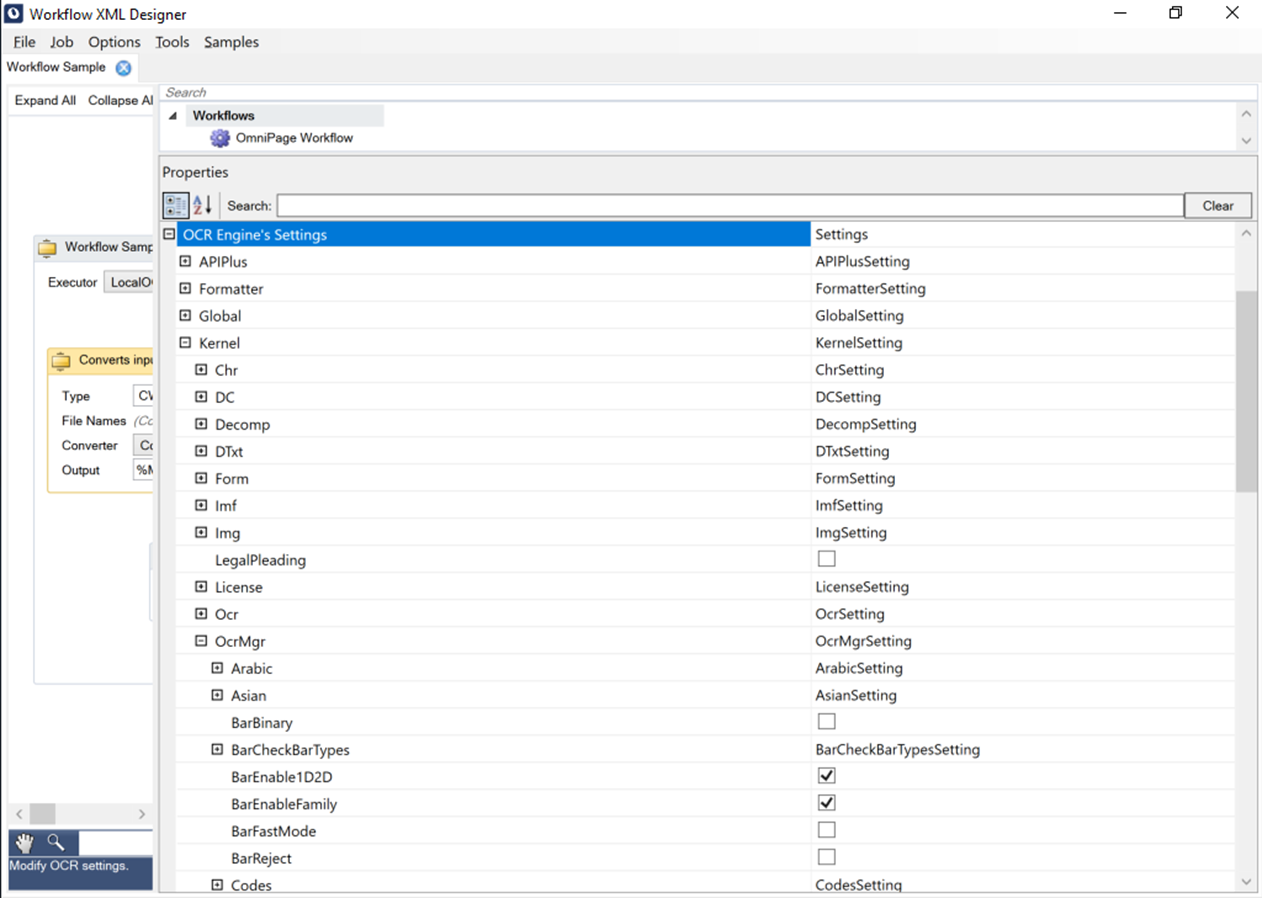The image size is (1262, 898).
Task: Disable the BarEnable1D2D option
Action: (x=826, y=775)
